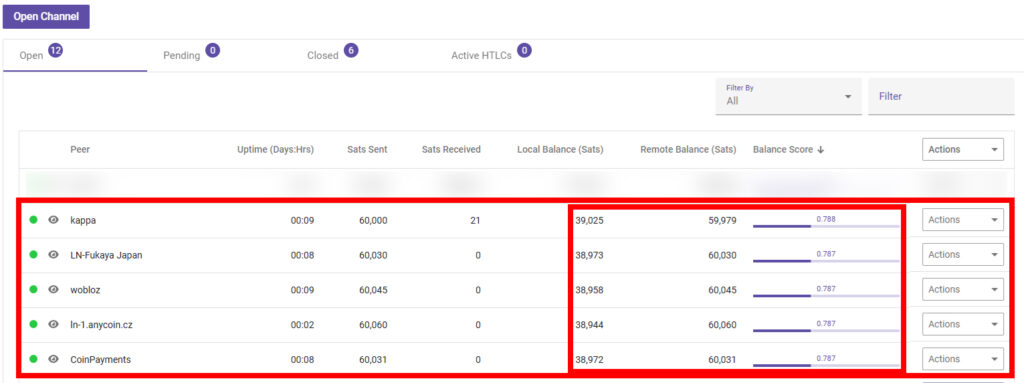Sort by Peer column header
1024x383 pixels.
pyautogui.click(x=80, y=150)
